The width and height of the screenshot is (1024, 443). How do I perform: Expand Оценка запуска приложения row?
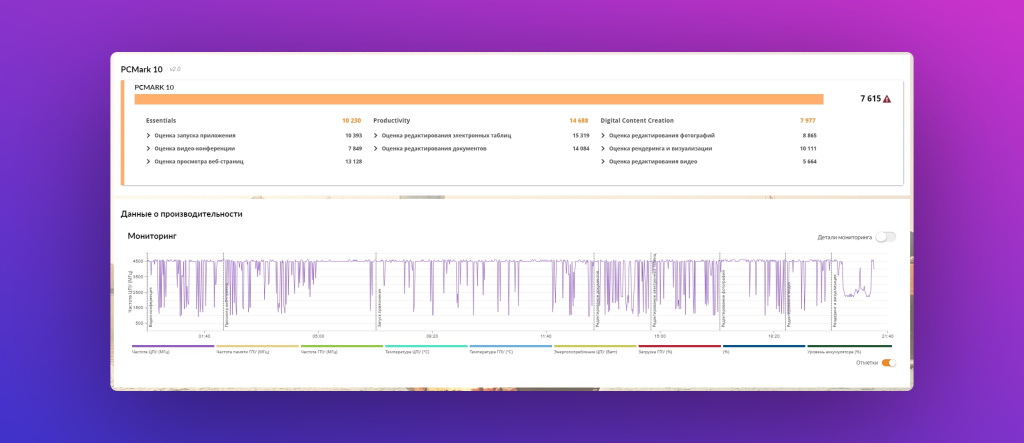[149, 135]
